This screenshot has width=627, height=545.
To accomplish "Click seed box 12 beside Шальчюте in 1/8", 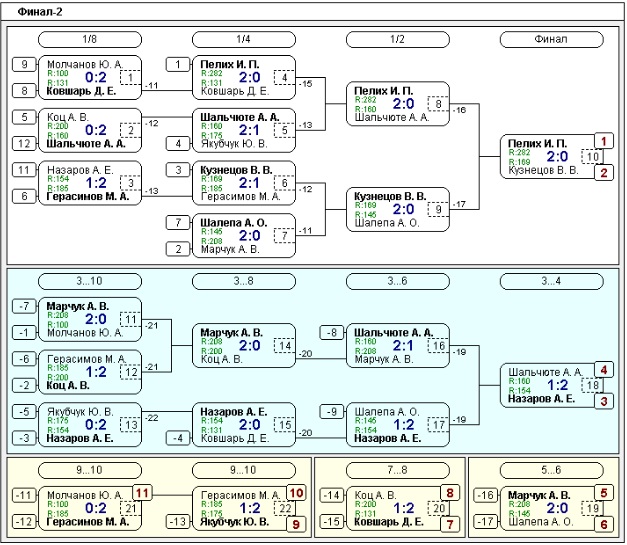I will point(24,144).
